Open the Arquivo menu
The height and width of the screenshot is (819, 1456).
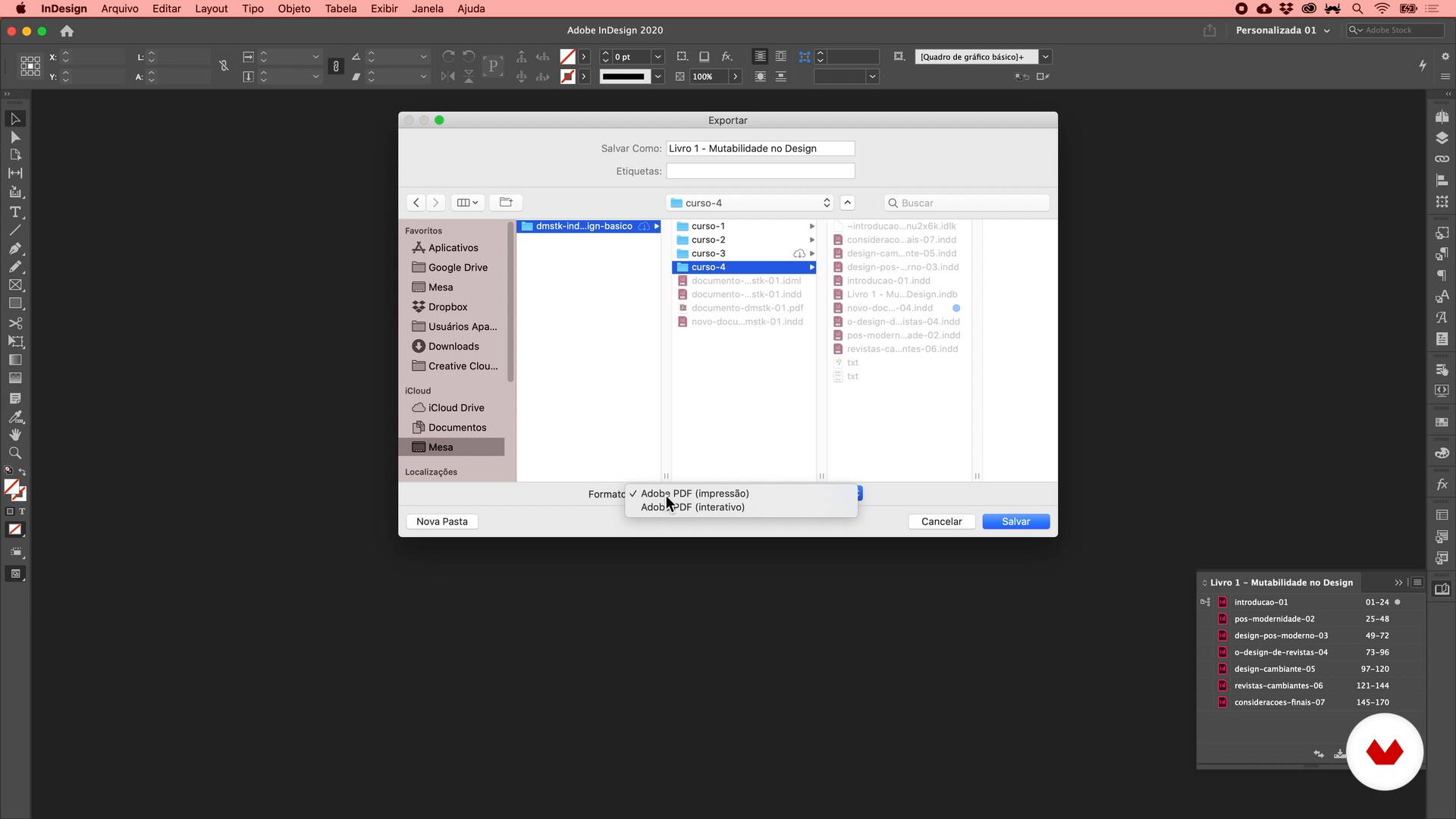point(120,8)
